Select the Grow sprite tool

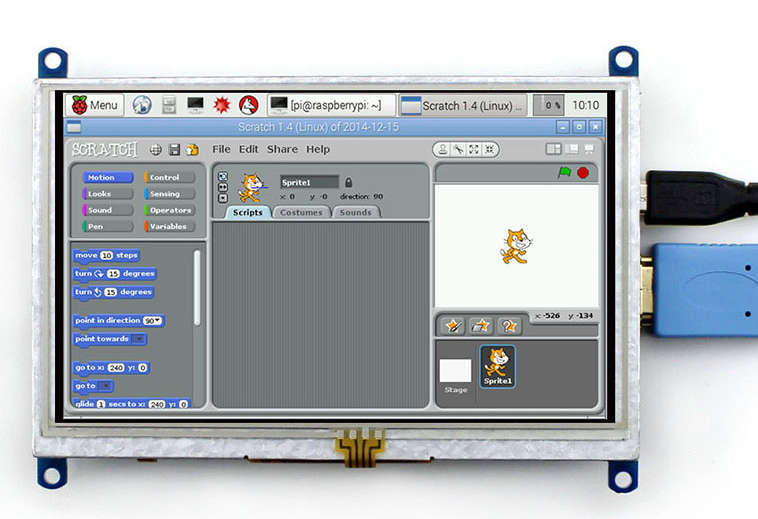[x=474, y=149]
